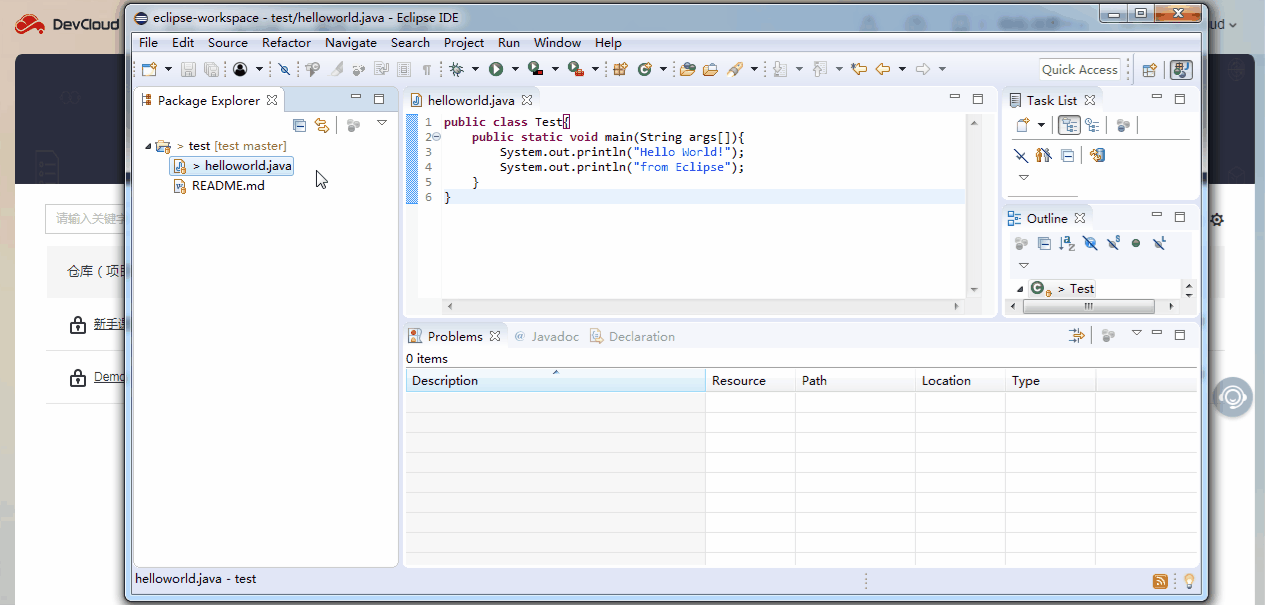Click the New Java Class icon
Viewport: 1265px width, 605px height.
pyautogui.click(x=644, y=69)
